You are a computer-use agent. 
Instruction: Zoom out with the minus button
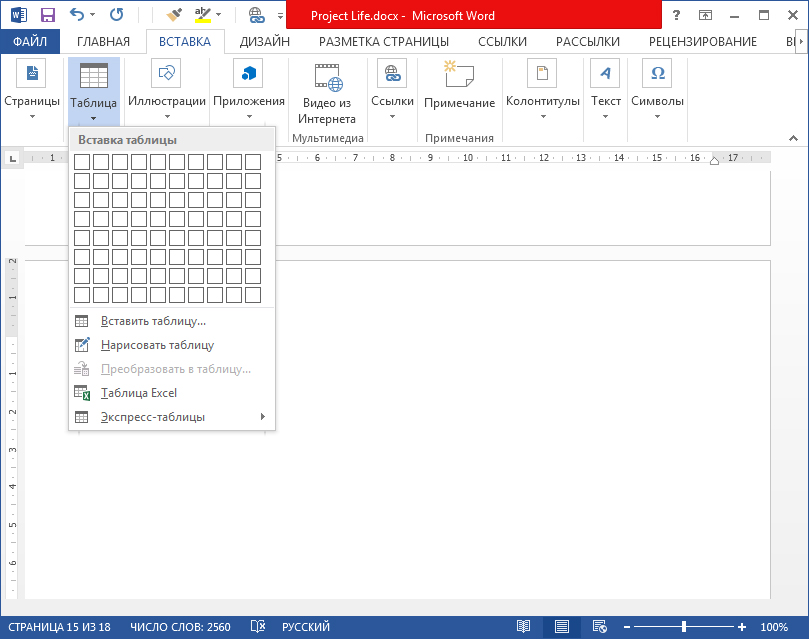tap(627, 627)
